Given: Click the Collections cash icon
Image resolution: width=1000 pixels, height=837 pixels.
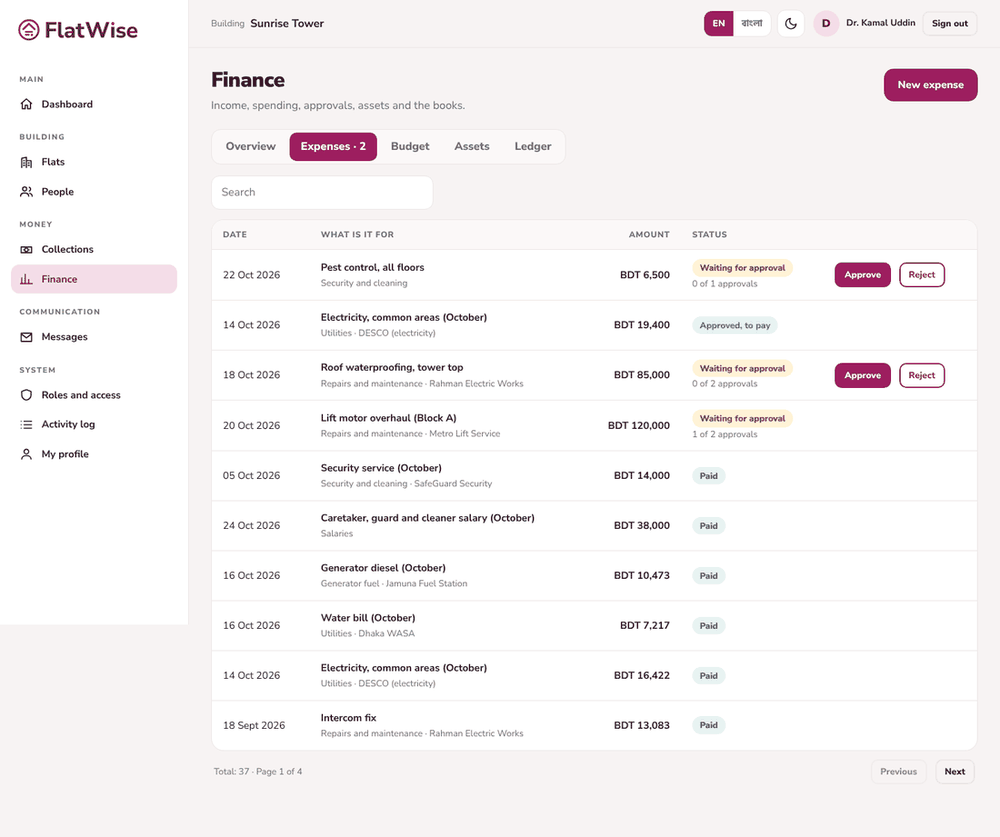Looking at the screenshot, I should (26, 249).
